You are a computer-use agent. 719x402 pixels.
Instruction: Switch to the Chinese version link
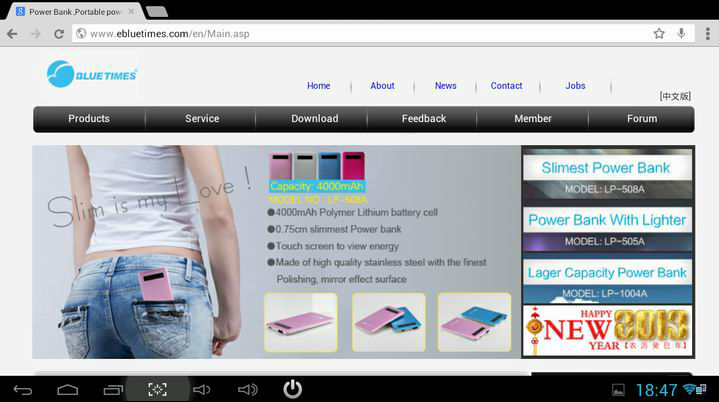tap(675, 96)
